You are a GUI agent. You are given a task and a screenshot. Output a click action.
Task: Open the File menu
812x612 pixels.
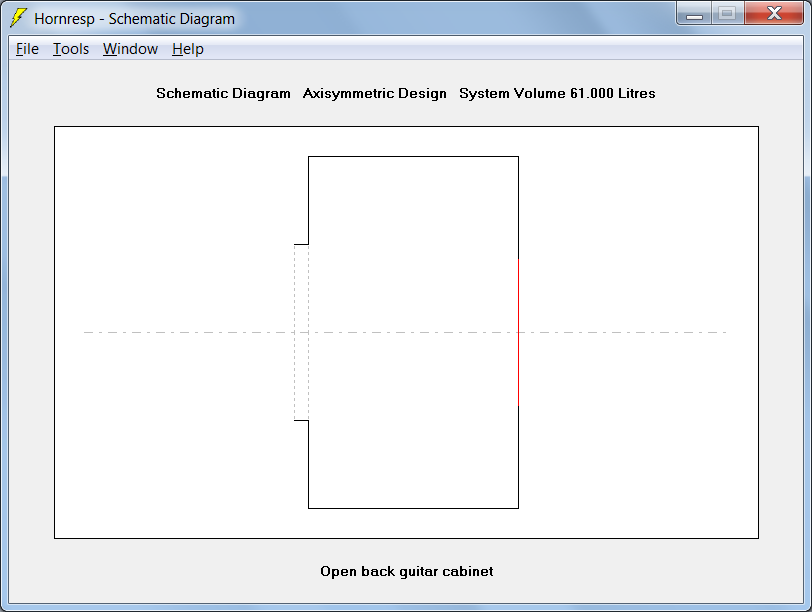(x=27, y=49)
